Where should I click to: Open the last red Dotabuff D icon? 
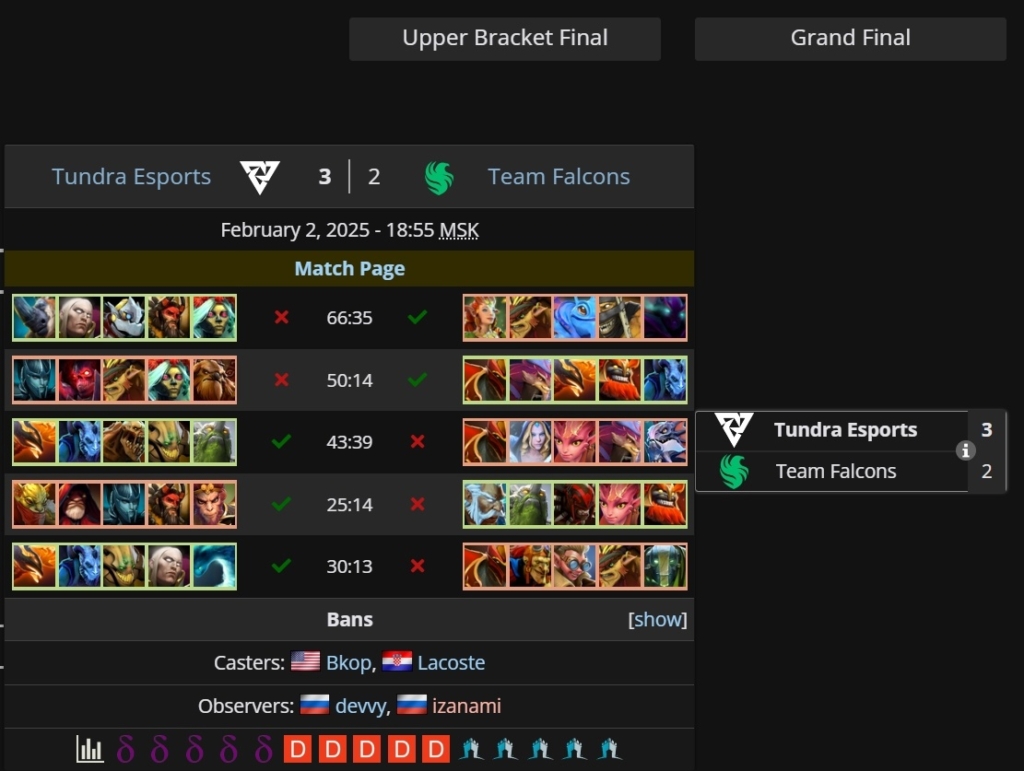pyautogui.click(x=436, y=749)
